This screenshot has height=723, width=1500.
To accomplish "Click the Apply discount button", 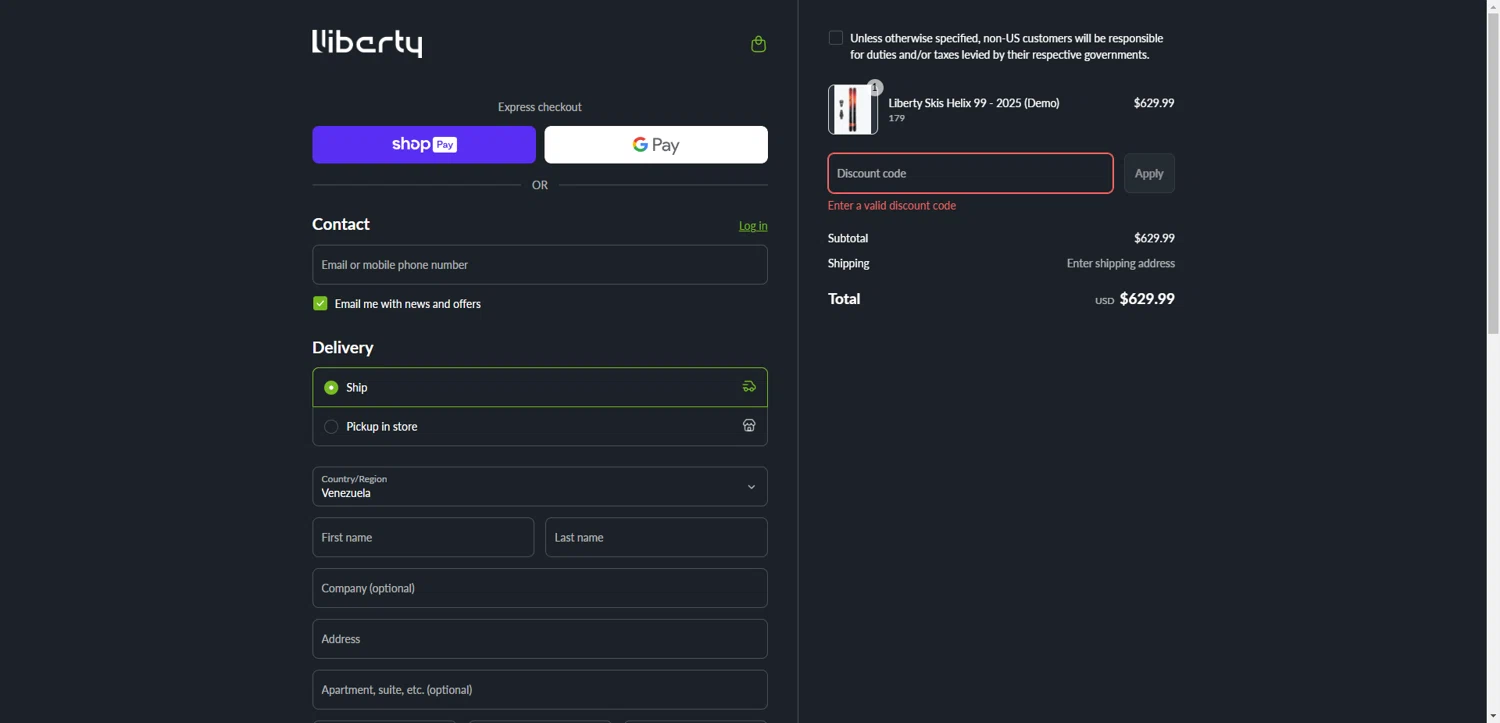I will click(x=1149, y=173).
